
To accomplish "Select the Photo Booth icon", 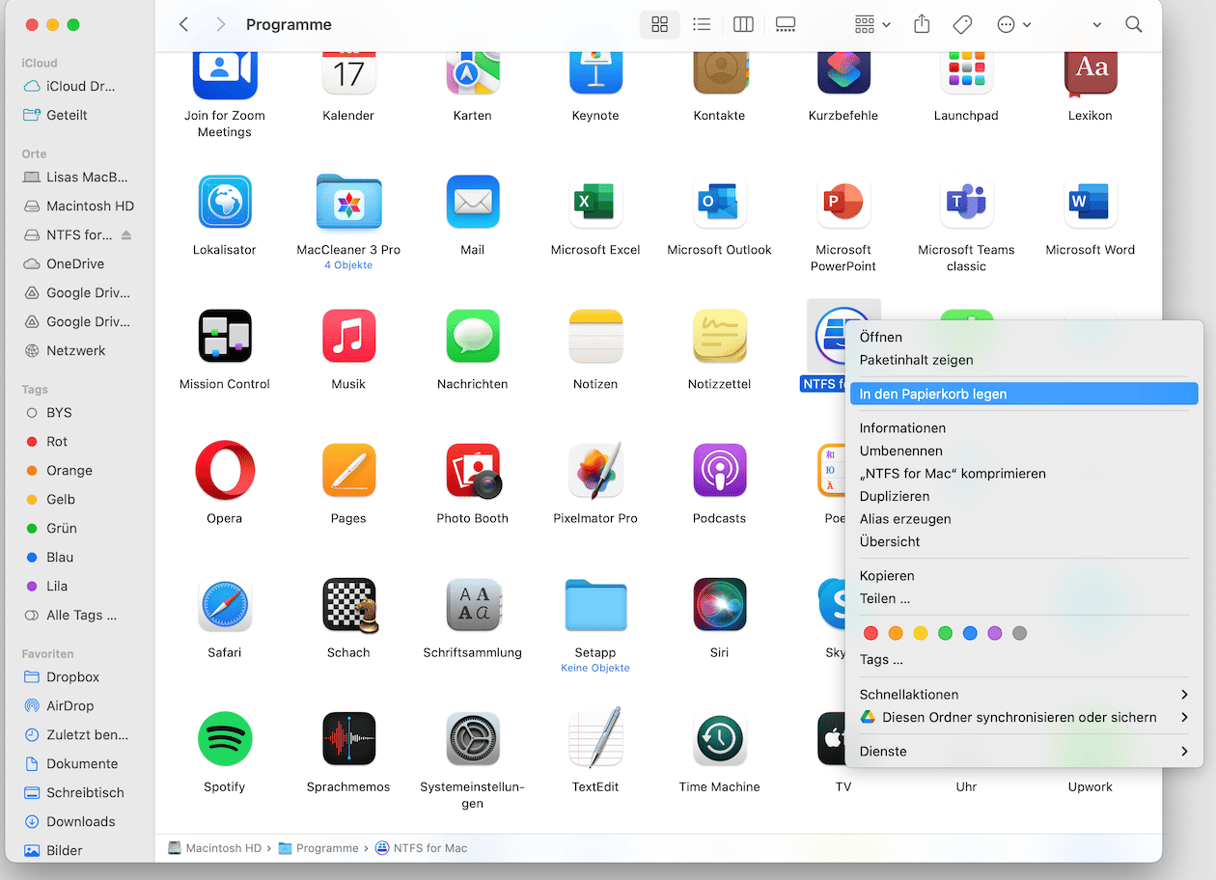I will tap(472, 471).
